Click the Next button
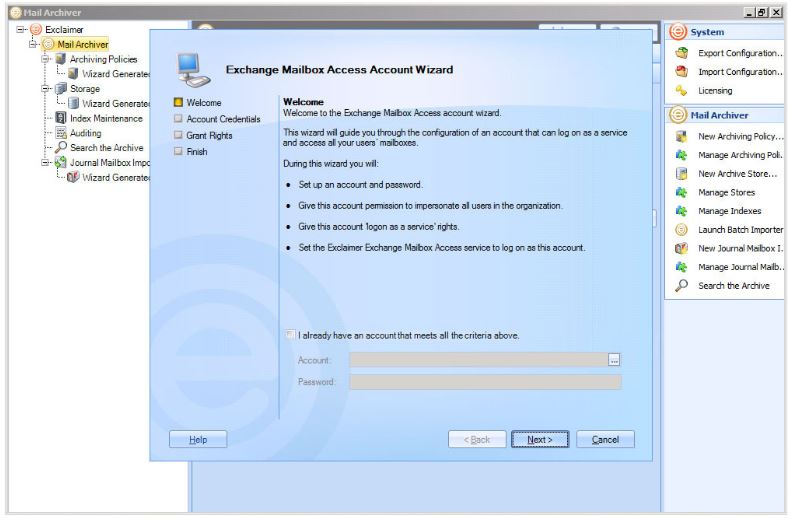 (x=539, y=439)
